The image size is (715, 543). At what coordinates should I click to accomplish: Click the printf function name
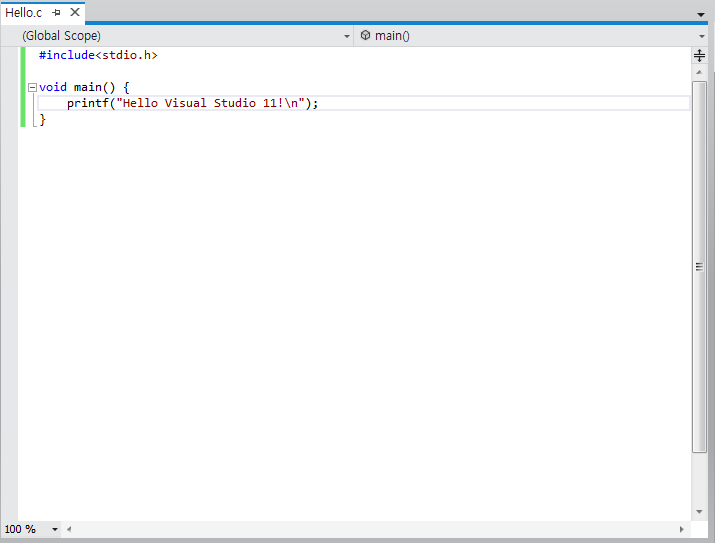88,103
